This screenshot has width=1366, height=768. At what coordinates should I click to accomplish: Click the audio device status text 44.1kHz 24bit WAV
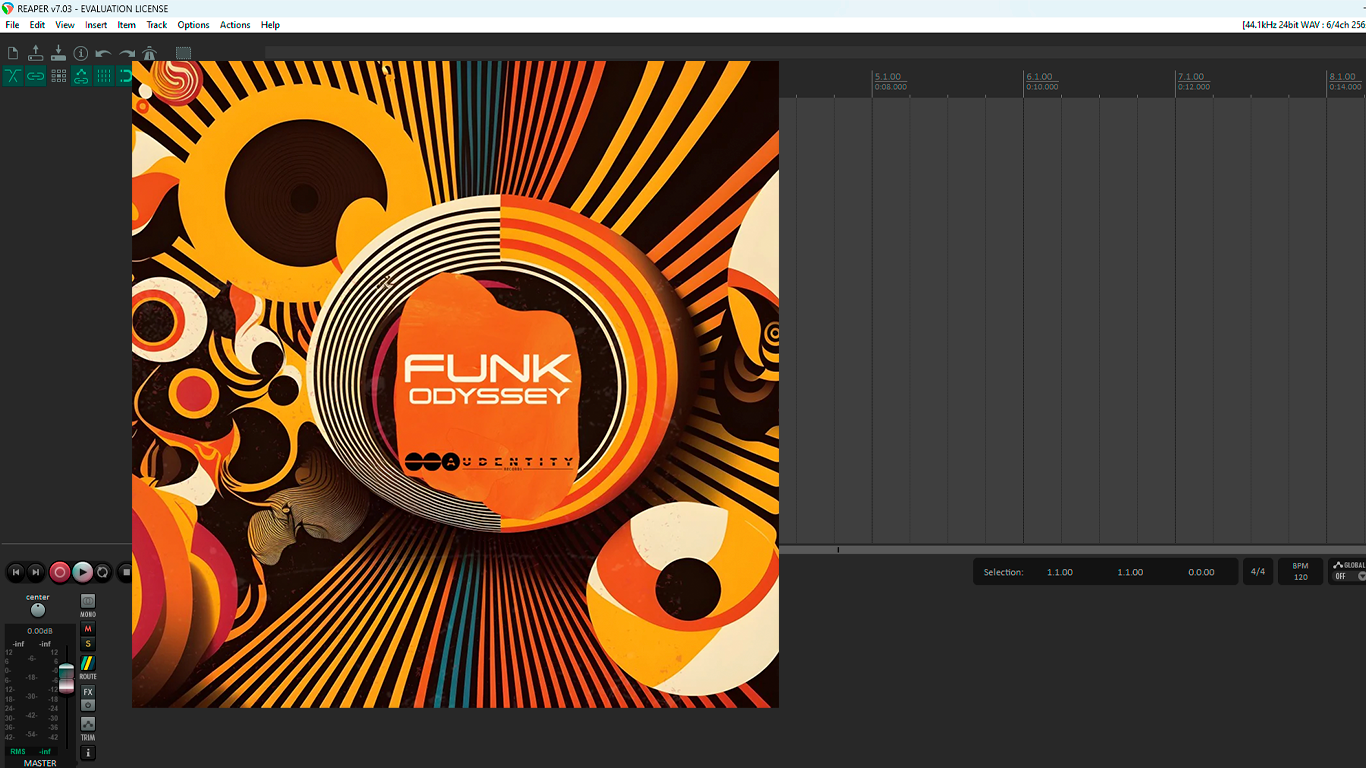(x=1304, y=25)
